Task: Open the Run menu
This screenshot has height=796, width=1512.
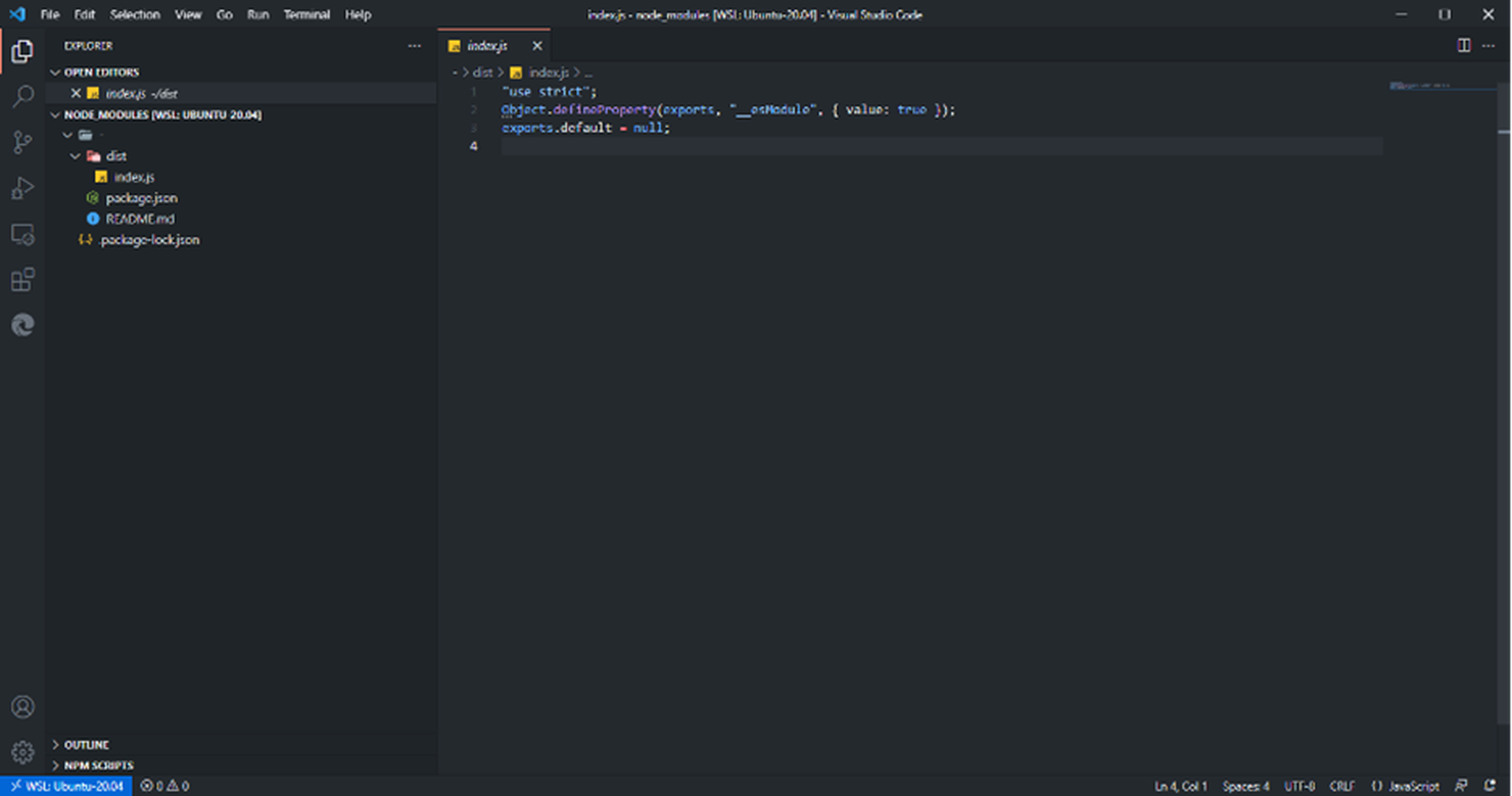Action: click(258, 14)
